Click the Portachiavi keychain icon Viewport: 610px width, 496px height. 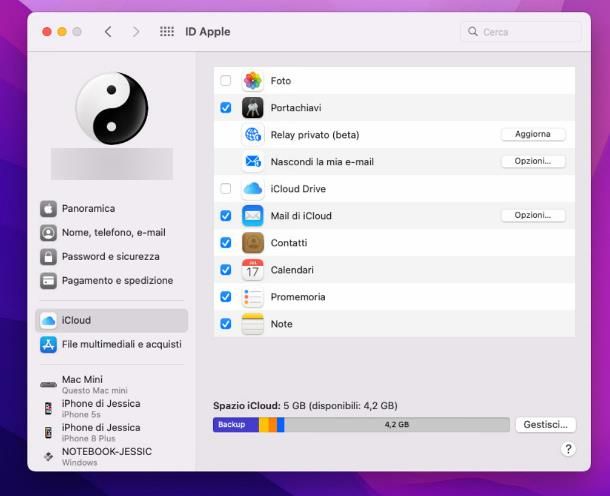click(252, 108)
